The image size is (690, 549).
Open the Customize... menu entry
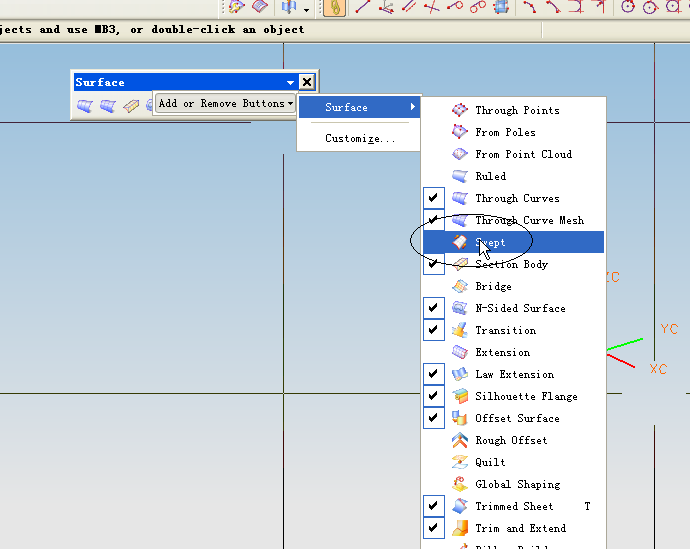click(x=360, y=139)
